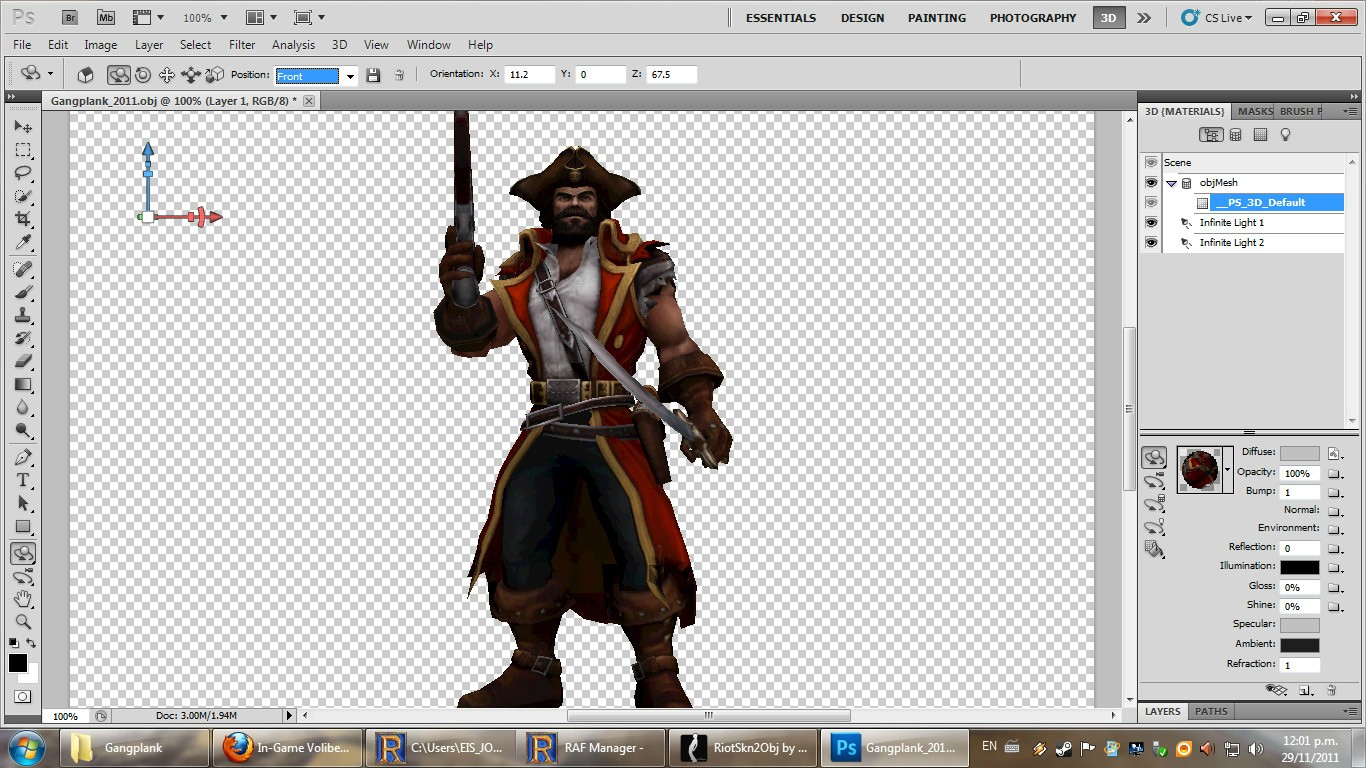Select the Eraser tool
The width and height of the screenshot is (1366, 768).
(23, 362)
